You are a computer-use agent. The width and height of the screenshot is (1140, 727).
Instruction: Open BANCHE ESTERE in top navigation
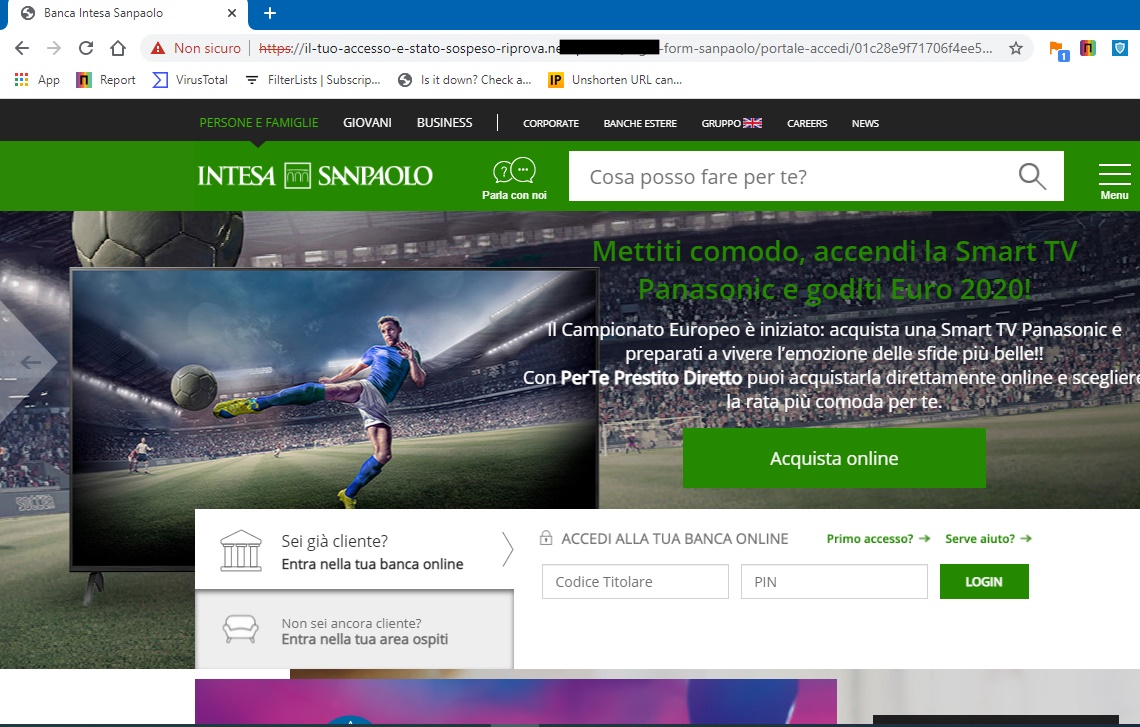(640, 124)
